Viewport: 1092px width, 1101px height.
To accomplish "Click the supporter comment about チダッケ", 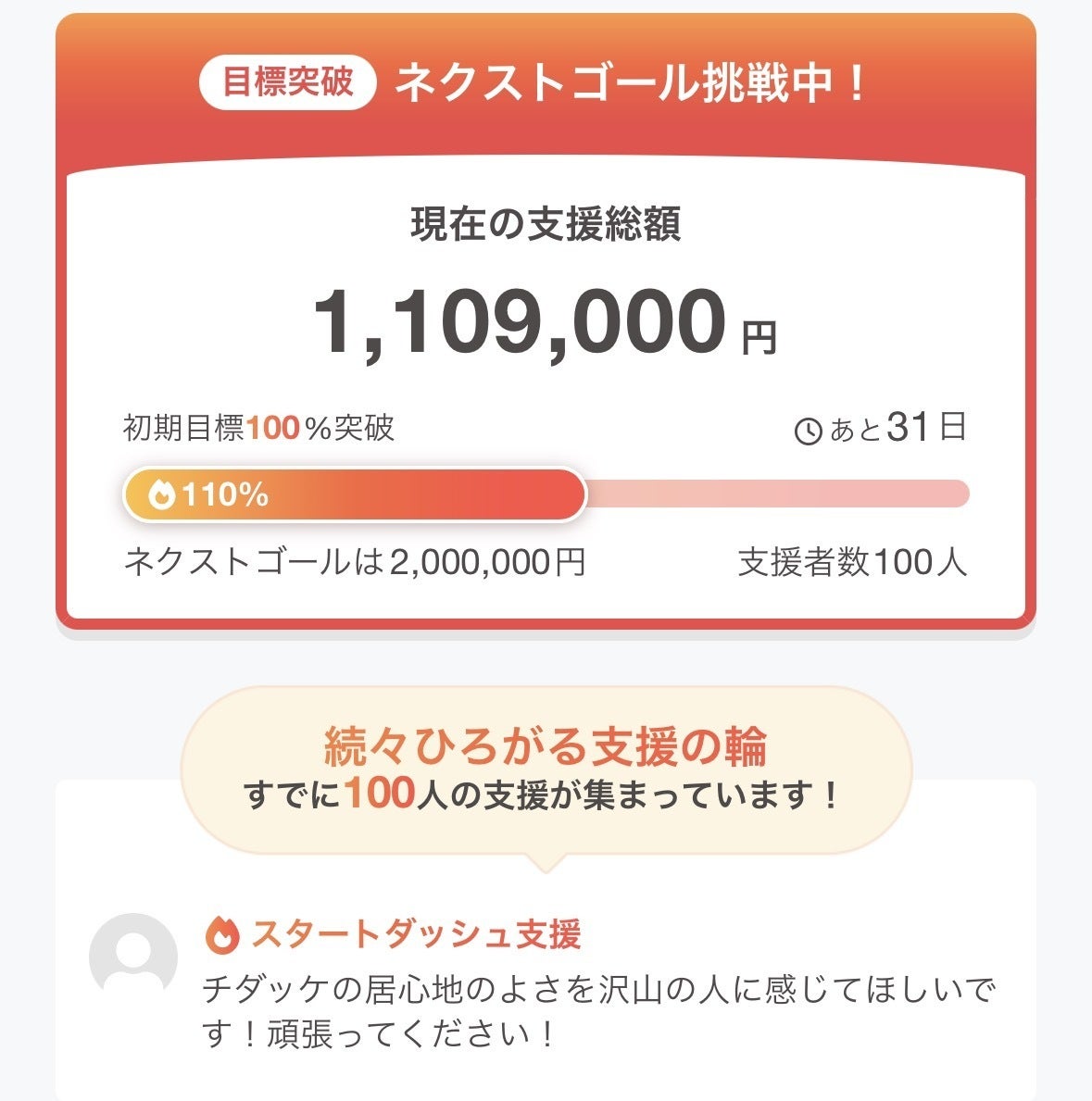I will (598, 991).
